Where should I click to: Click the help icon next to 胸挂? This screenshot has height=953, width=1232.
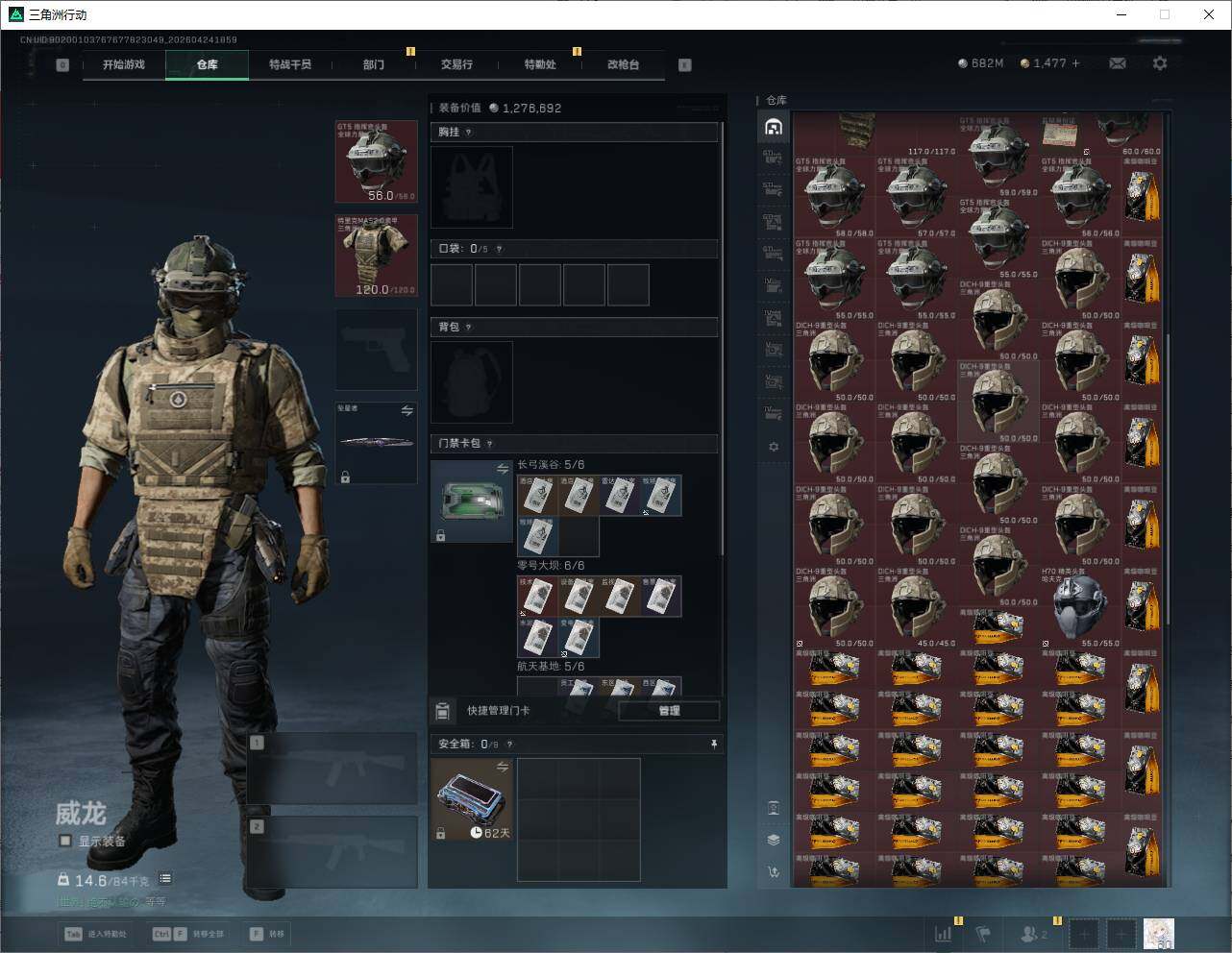pos(468,133)
